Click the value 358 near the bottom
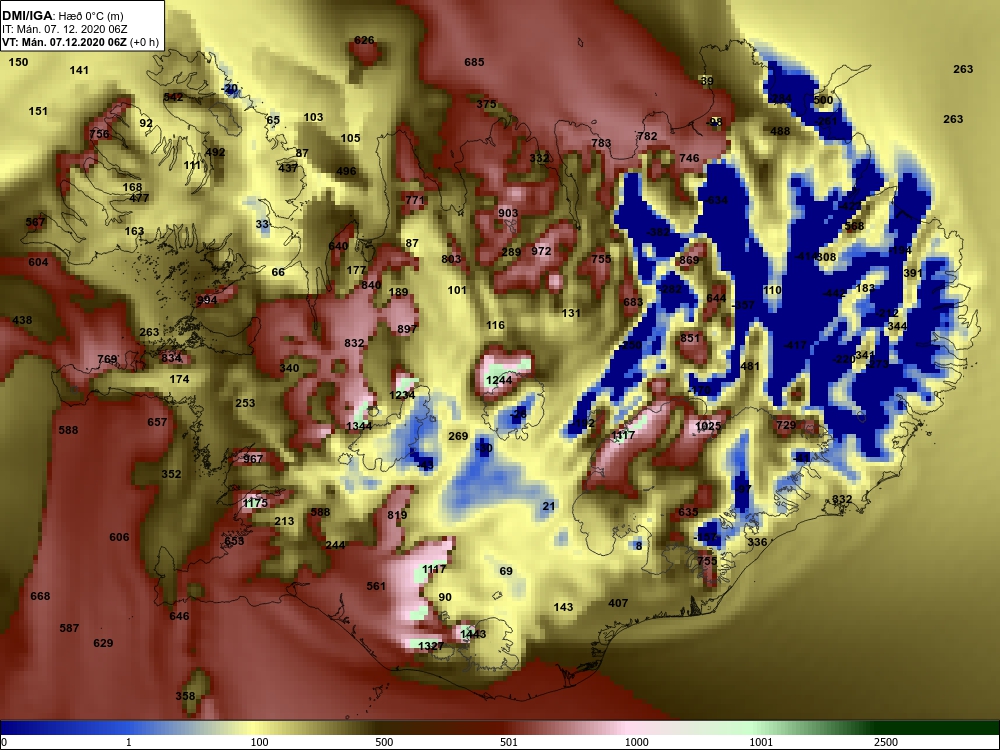 tap(185, 696)
